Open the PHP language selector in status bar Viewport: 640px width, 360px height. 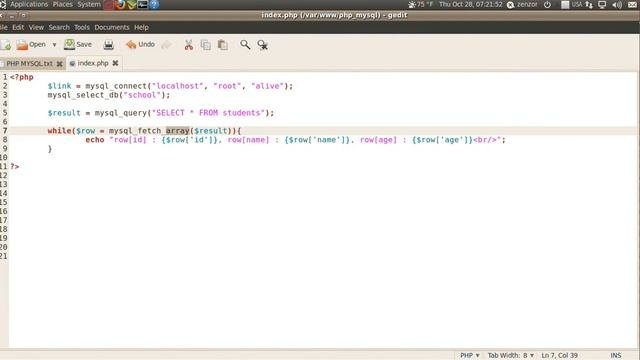pyautogui.click(x=470, y=356)
